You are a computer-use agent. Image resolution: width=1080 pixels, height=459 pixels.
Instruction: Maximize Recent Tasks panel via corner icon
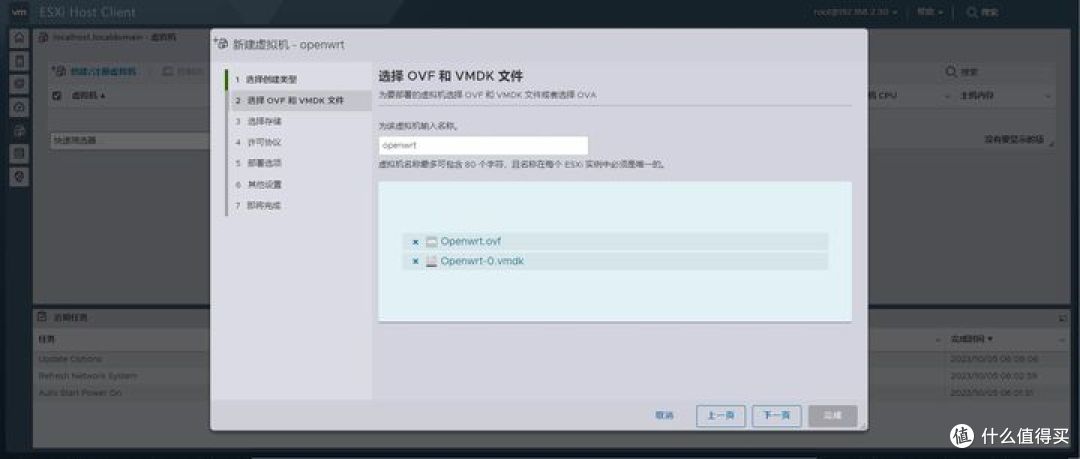pos(1062,318)
